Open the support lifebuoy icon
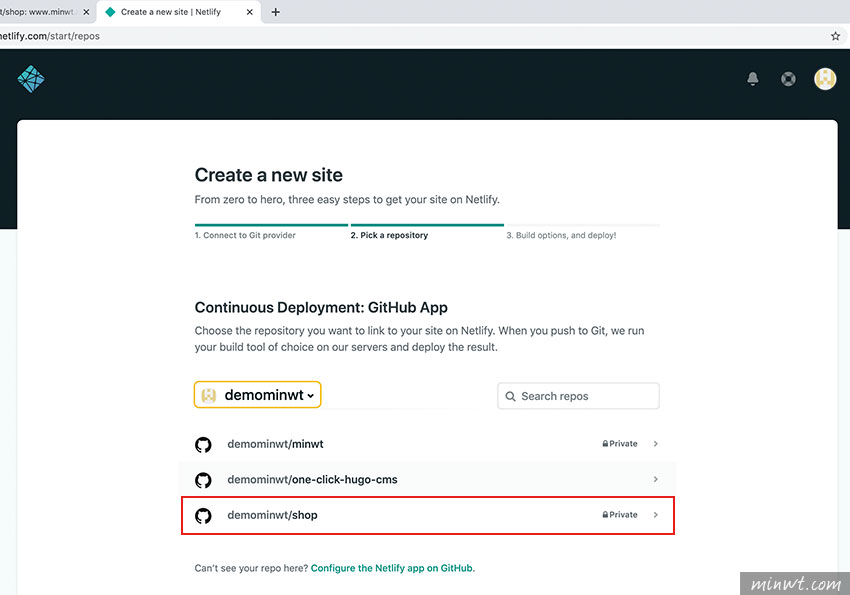 [x=788, y=79]
